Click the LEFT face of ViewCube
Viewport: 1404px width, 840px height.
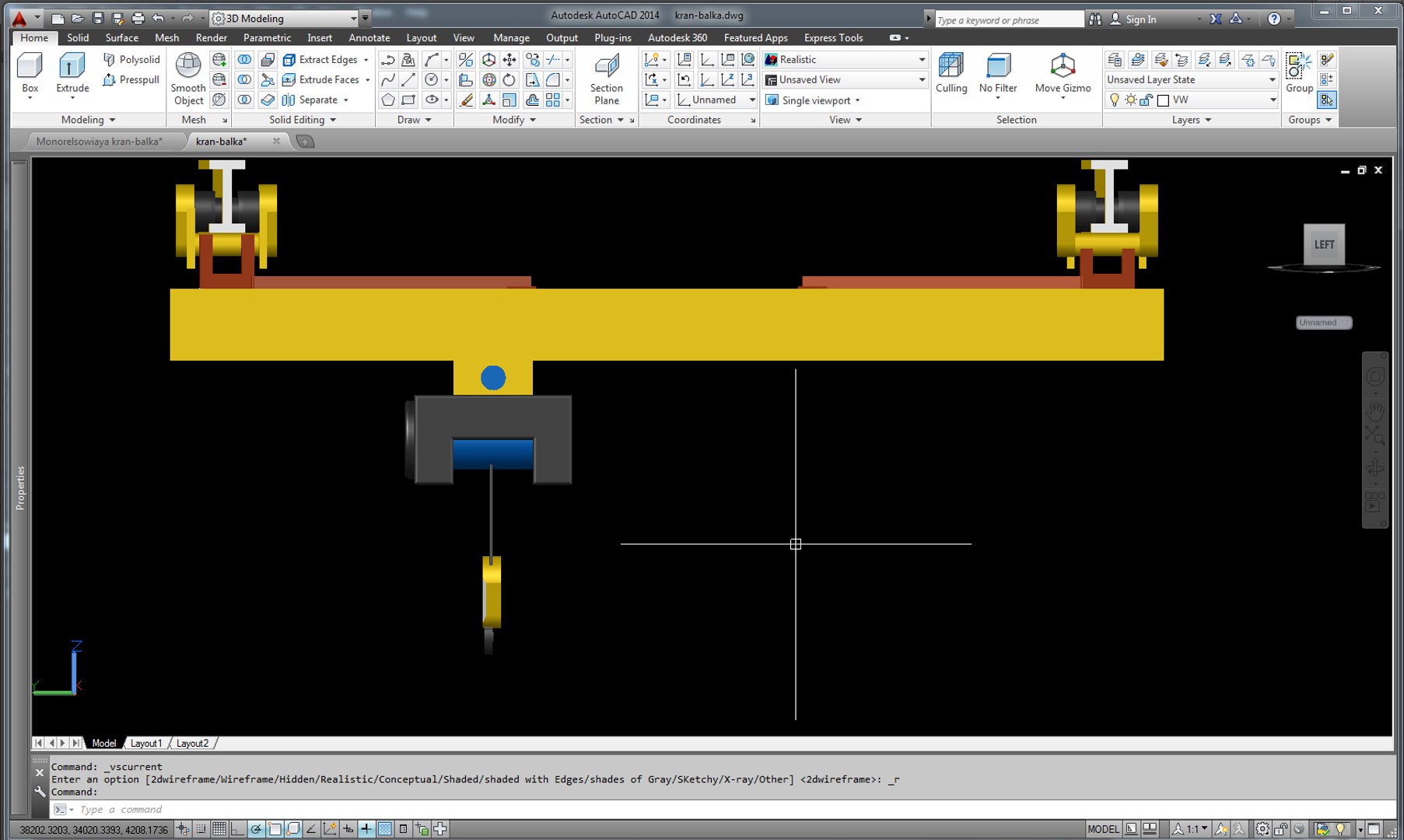point(1324,244)
